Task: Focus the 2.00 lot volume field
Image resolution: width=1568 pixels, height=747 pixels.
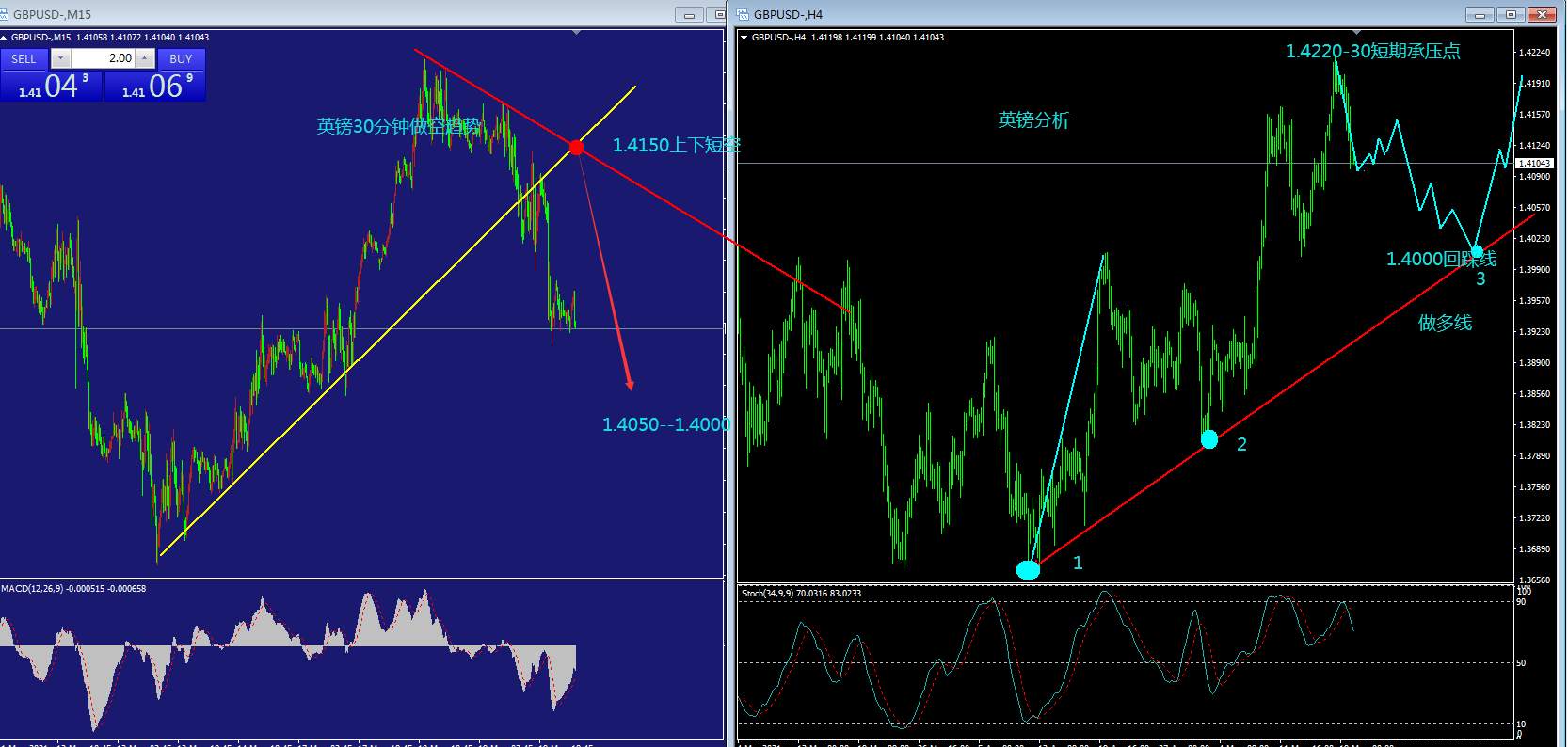Action: coord(104,58)
